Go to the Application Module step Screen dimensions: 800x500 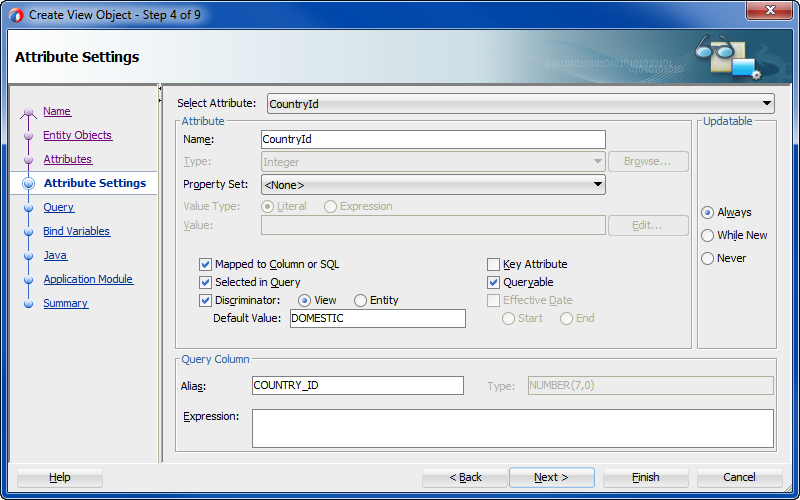88,279
